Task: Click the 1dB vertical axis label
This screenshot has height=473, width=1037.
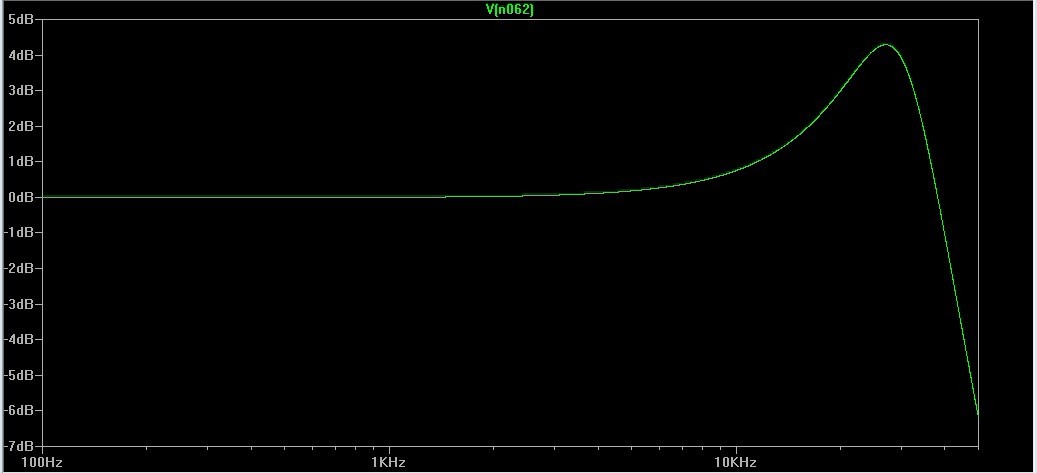Action: click(20, 162)
